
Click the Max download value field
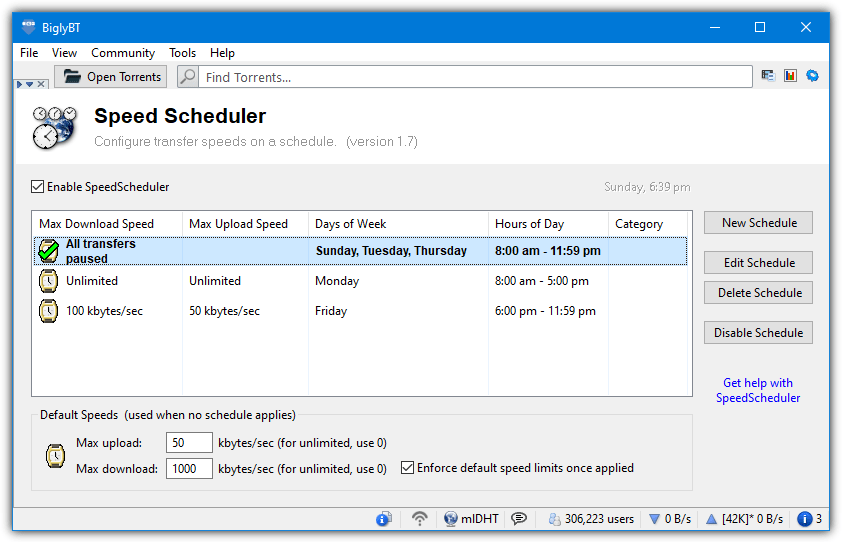(189, 468)
